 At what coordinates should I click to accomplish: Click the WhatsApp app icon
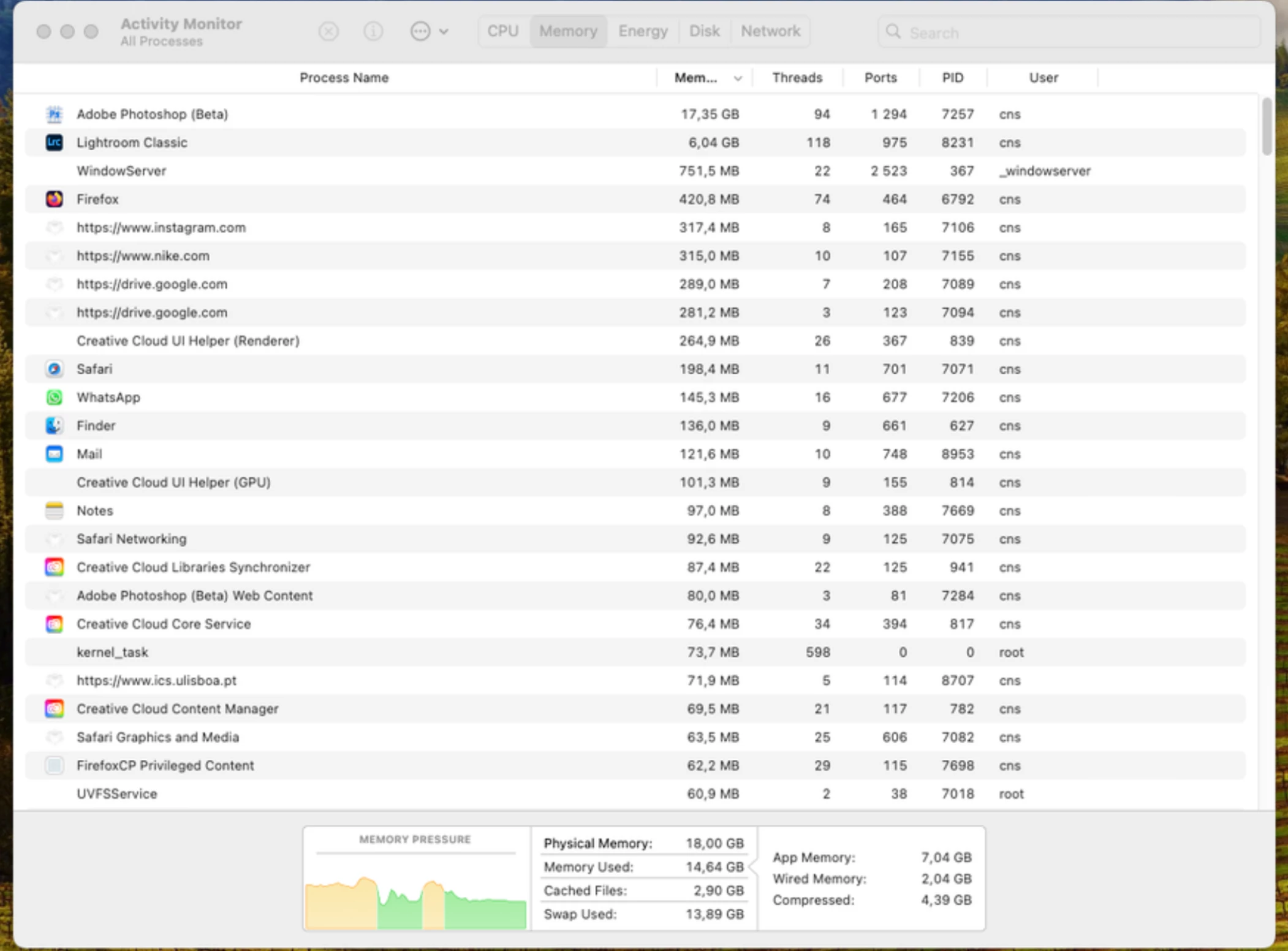tap(55, 397)
